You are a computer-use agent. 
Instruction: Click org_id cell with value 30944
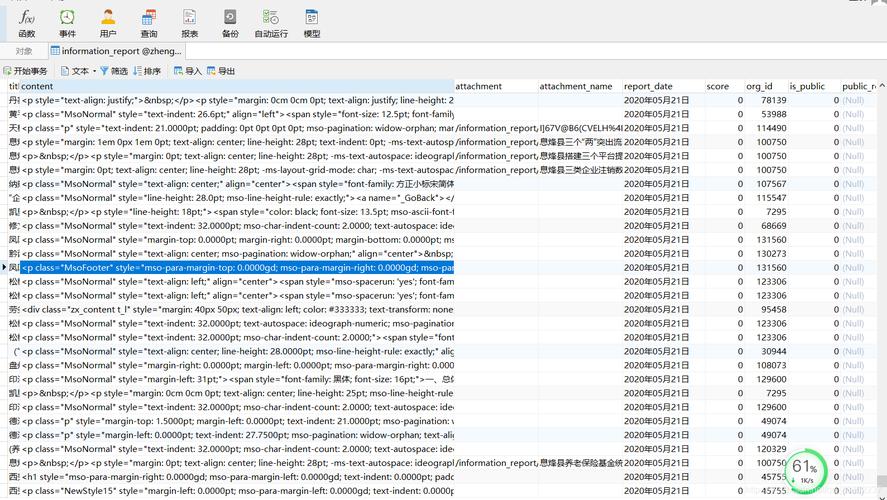[766, 351]
